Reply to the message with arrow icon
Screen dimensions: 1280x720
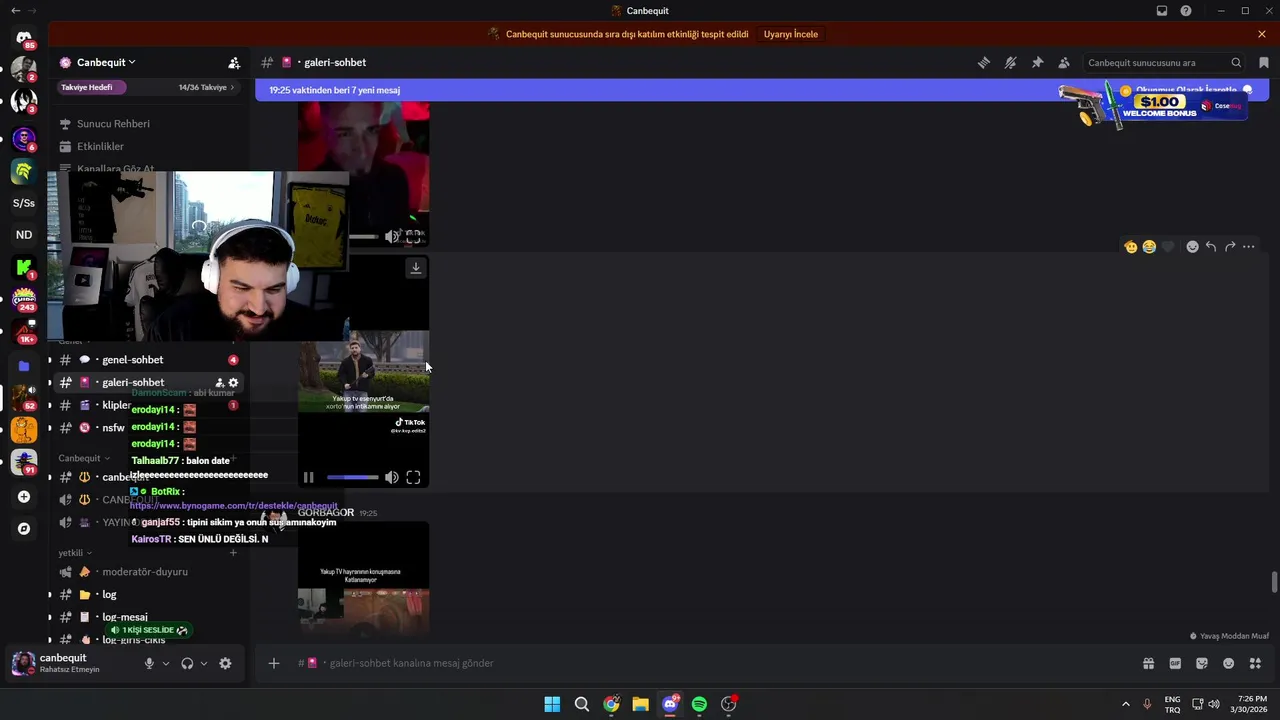click(x=1211, y=247)
